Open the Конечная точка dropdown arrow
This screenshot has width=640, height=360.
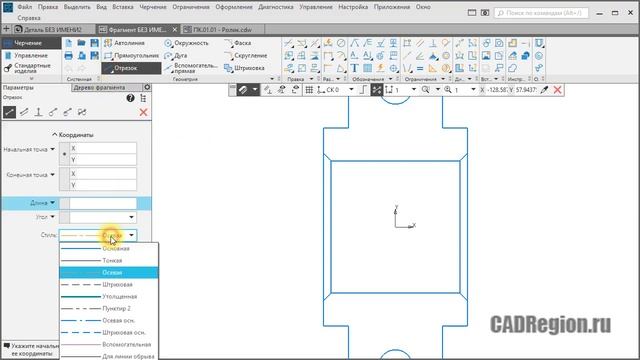52,175
